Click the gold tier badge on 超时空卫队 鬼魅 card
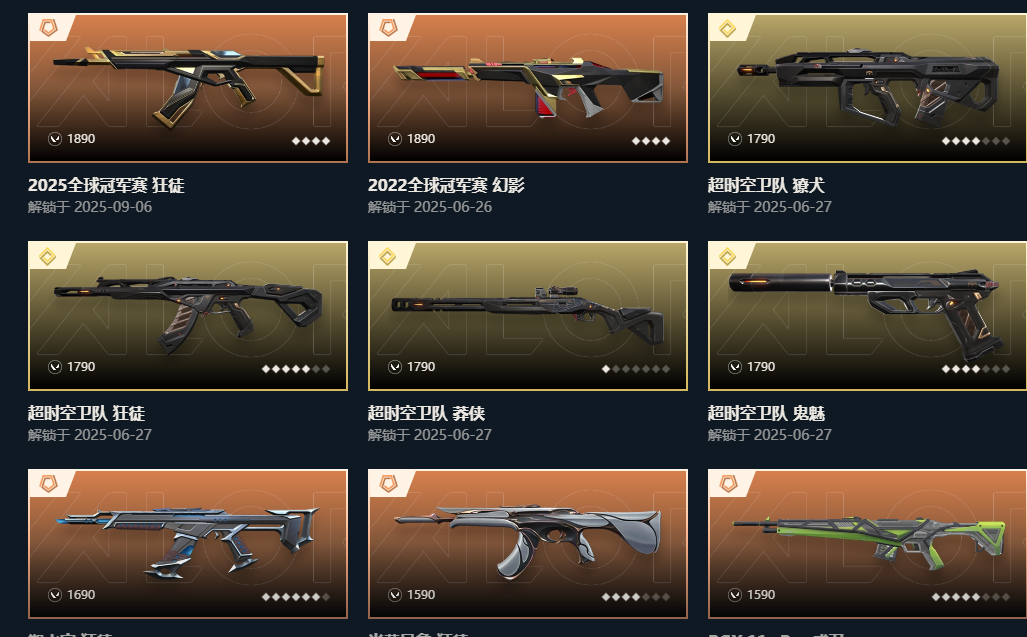The image size is (1027, 637). tap(728, 256)
